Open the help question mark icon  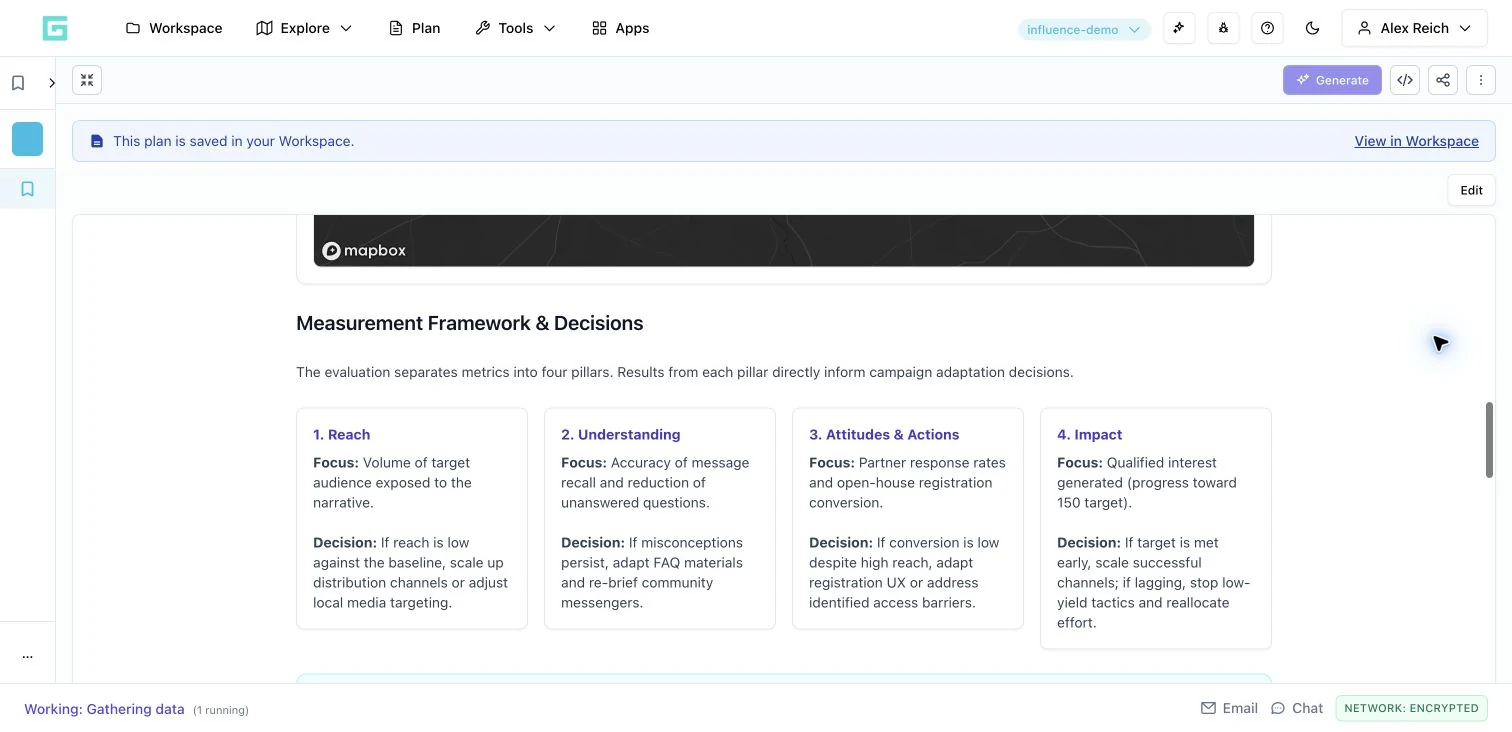(x=1268, y=28)
